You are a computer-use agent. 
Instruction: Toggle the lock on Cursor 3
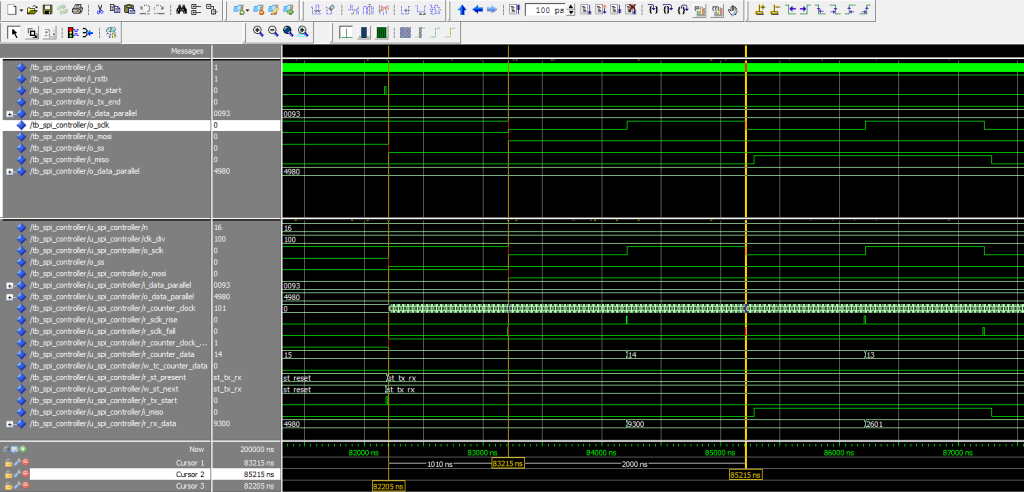(9, 486)
